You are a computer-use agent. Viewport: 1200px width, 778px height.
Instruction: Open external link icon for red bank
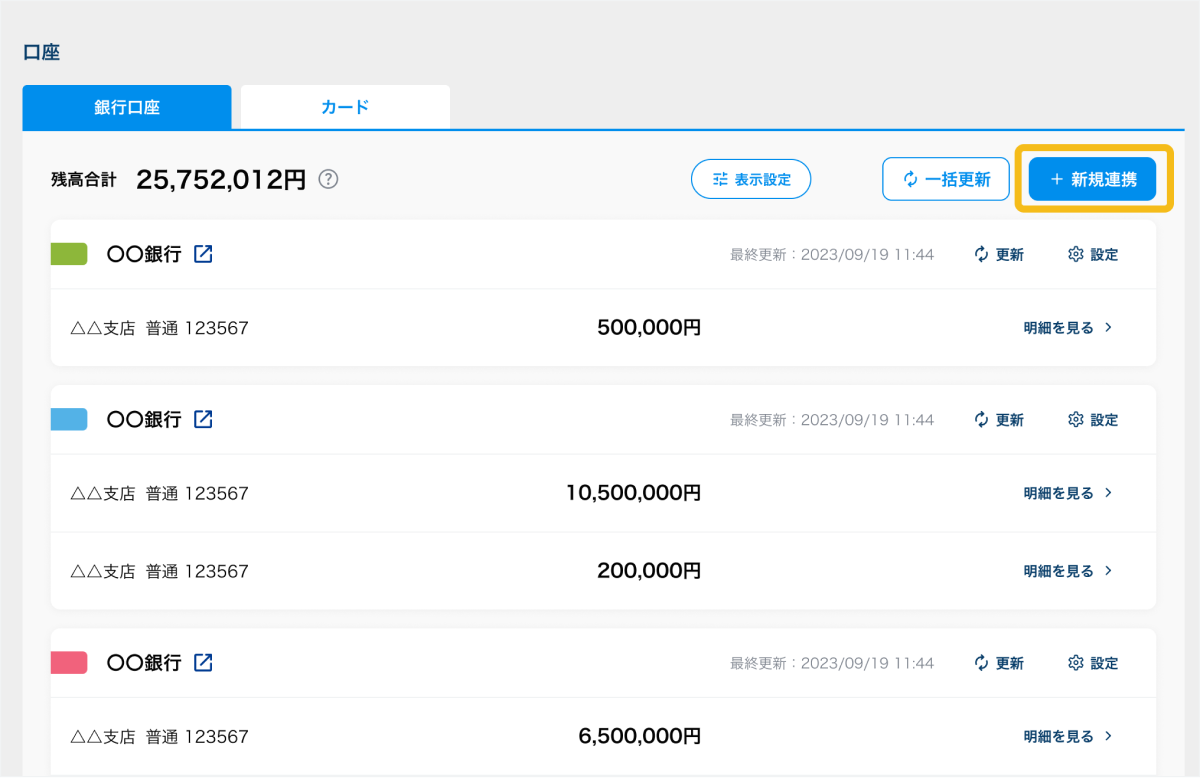203,662
